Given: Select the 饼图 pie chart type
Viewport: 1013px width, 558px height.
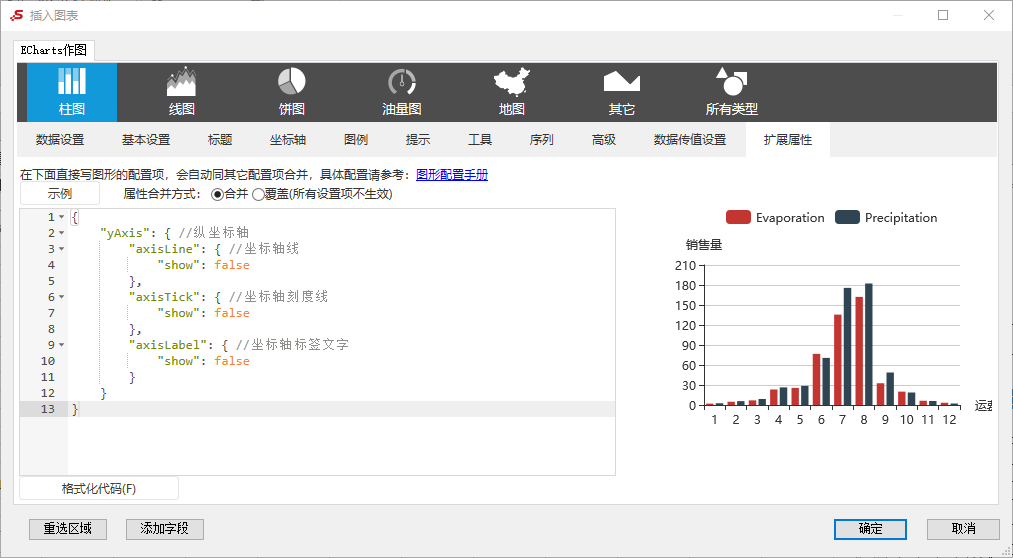Looking at the screenshot, I should point(291,92).
